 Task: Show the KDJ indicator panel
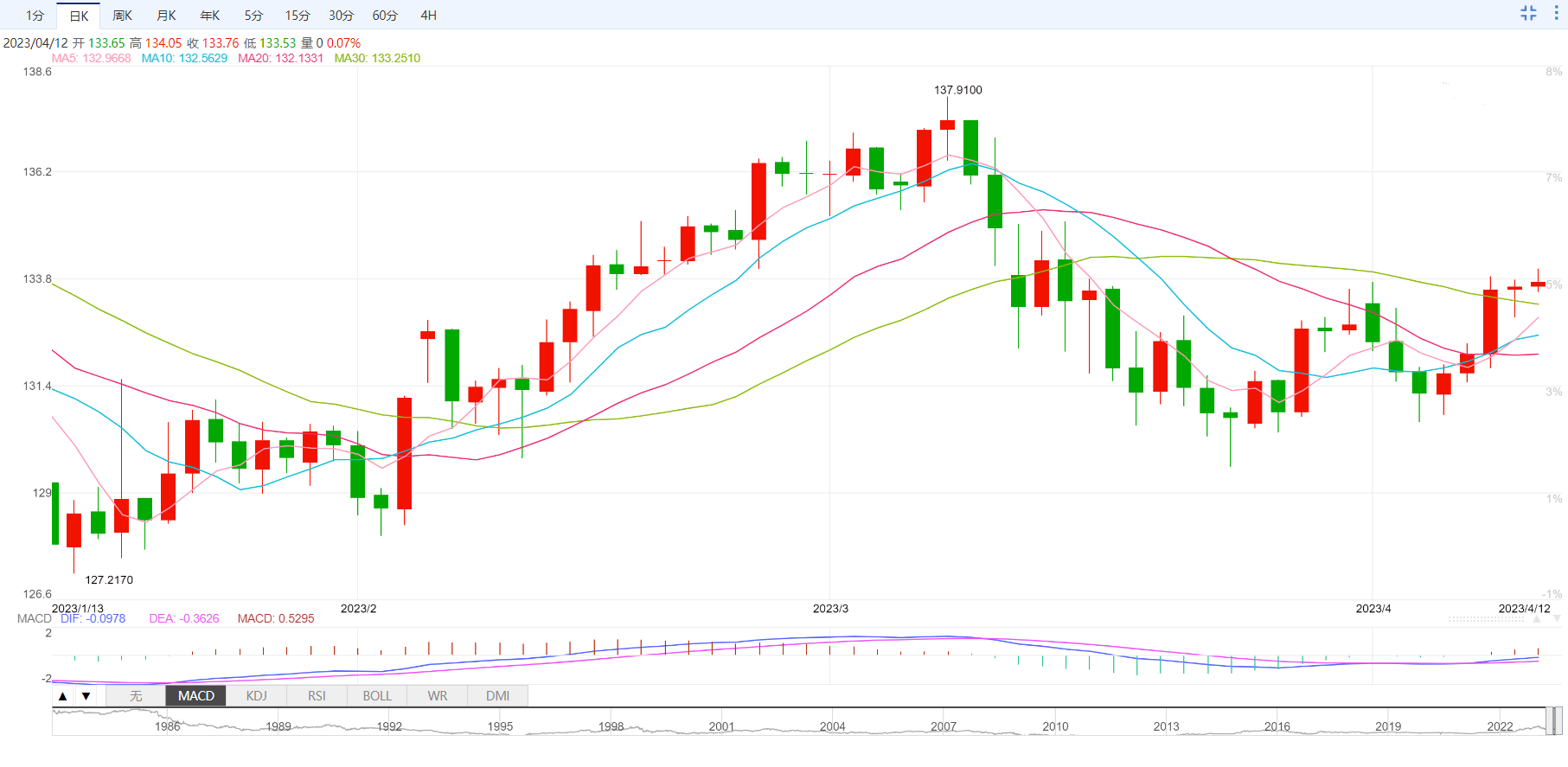[256, 696]
